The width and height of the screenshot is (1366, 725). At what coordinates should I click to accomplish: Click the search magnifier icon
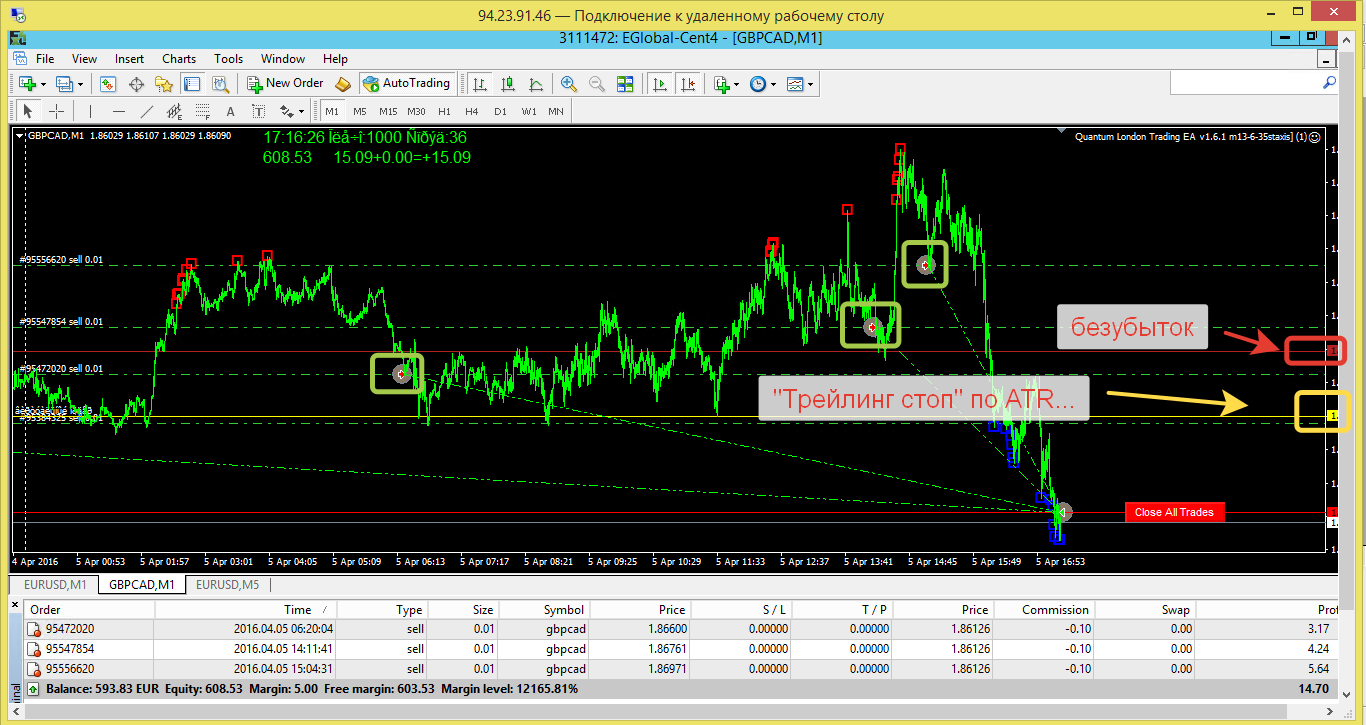[1329, 82]
